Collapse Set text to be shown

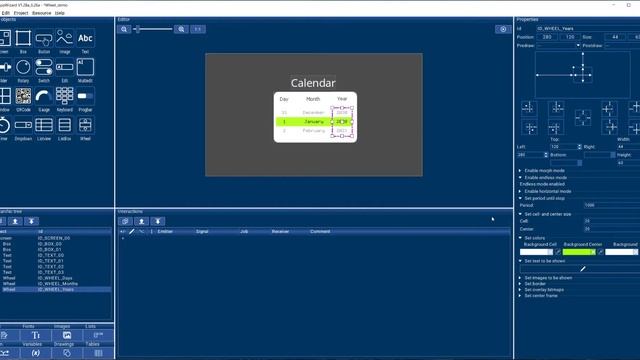[x=520, y=261]
